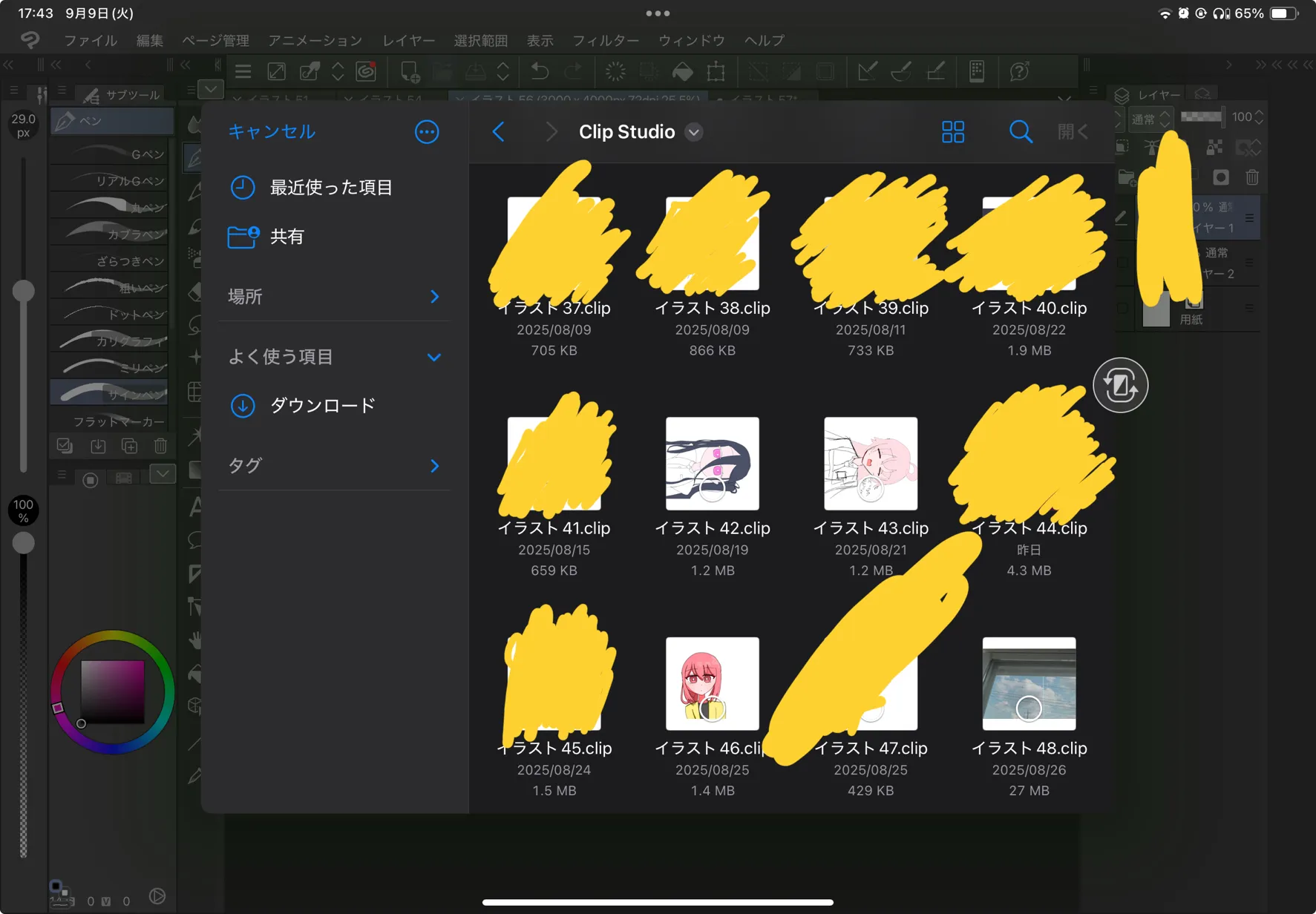
Task: Click the イラスト 40.clip file name
Action: 1029,308
